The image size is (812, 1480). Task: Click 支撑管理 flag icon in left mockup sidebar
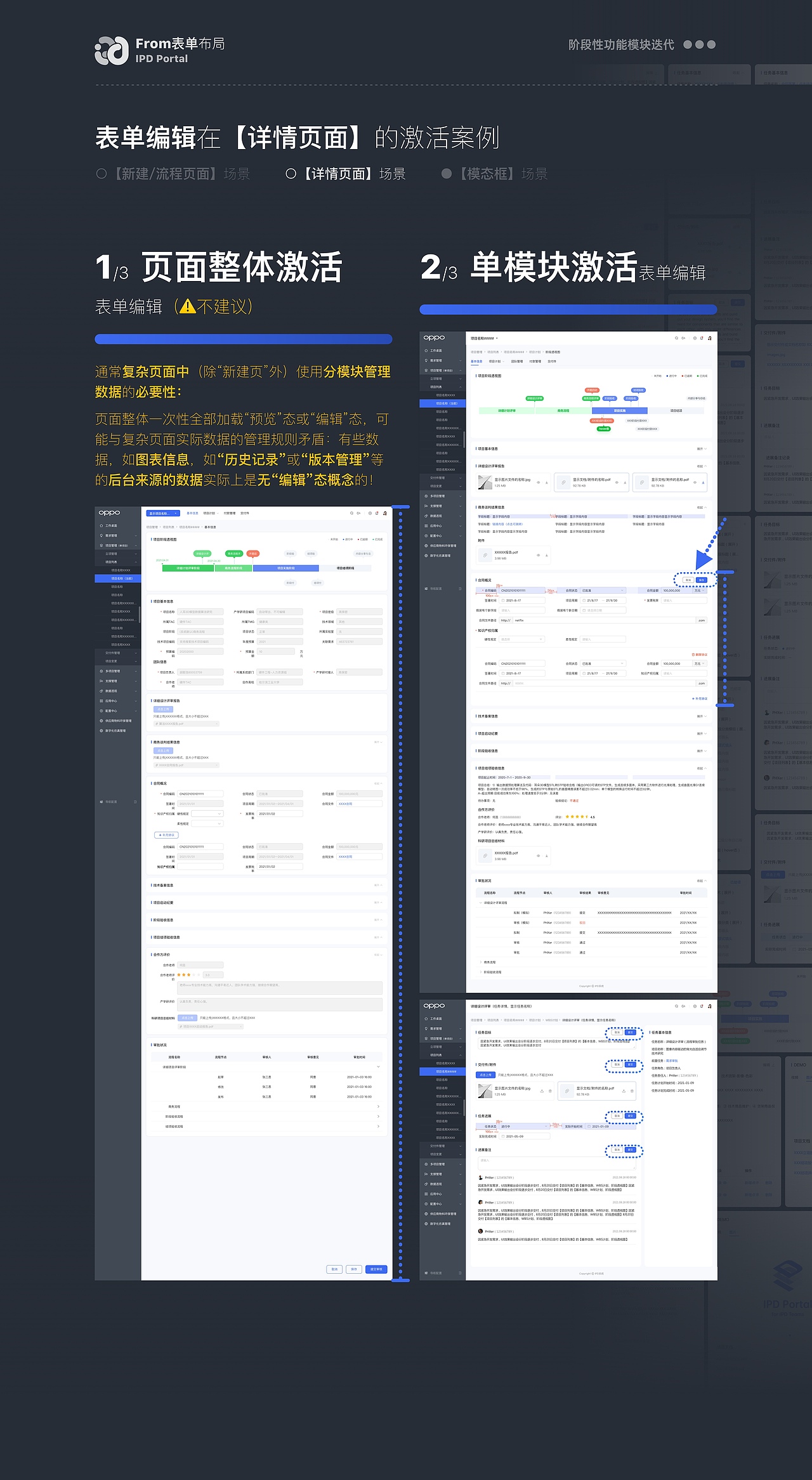point(101,681)
